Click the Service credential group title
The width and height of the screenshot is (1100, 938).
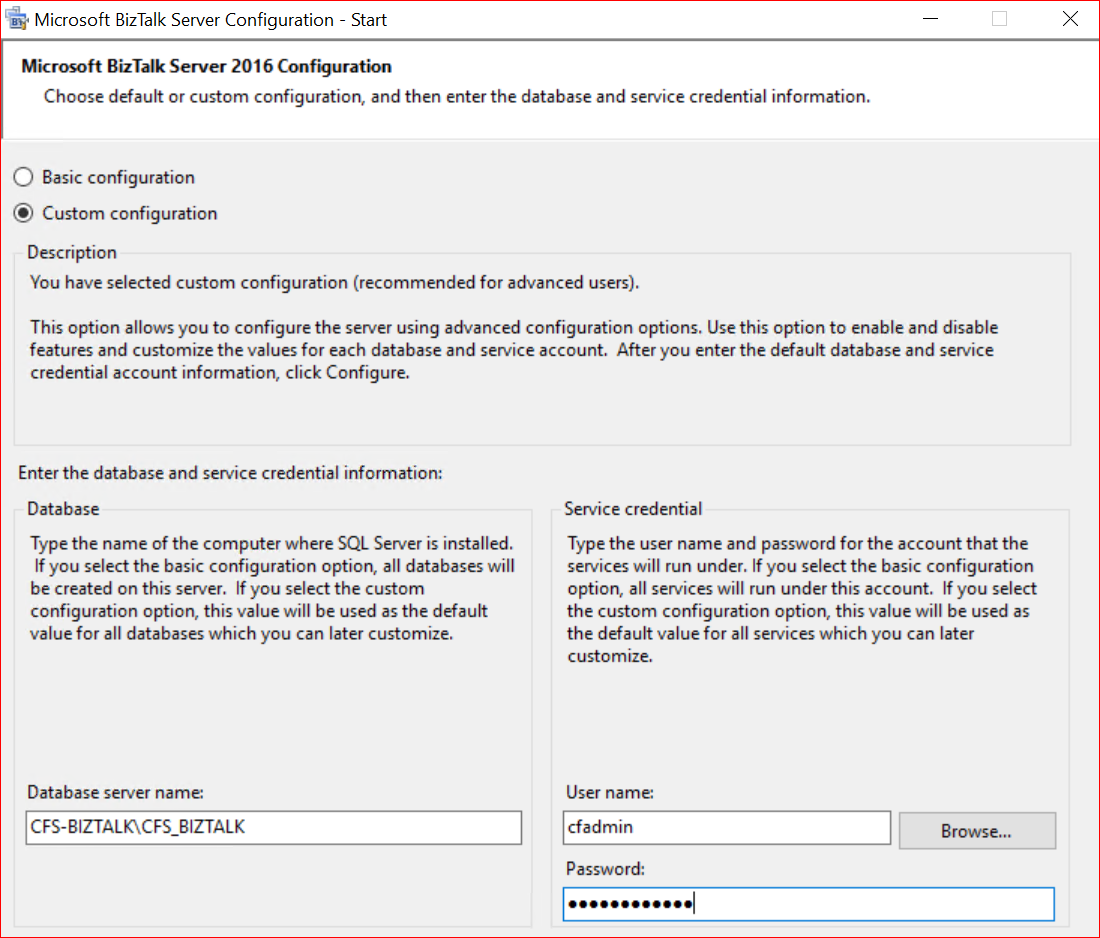633,508
